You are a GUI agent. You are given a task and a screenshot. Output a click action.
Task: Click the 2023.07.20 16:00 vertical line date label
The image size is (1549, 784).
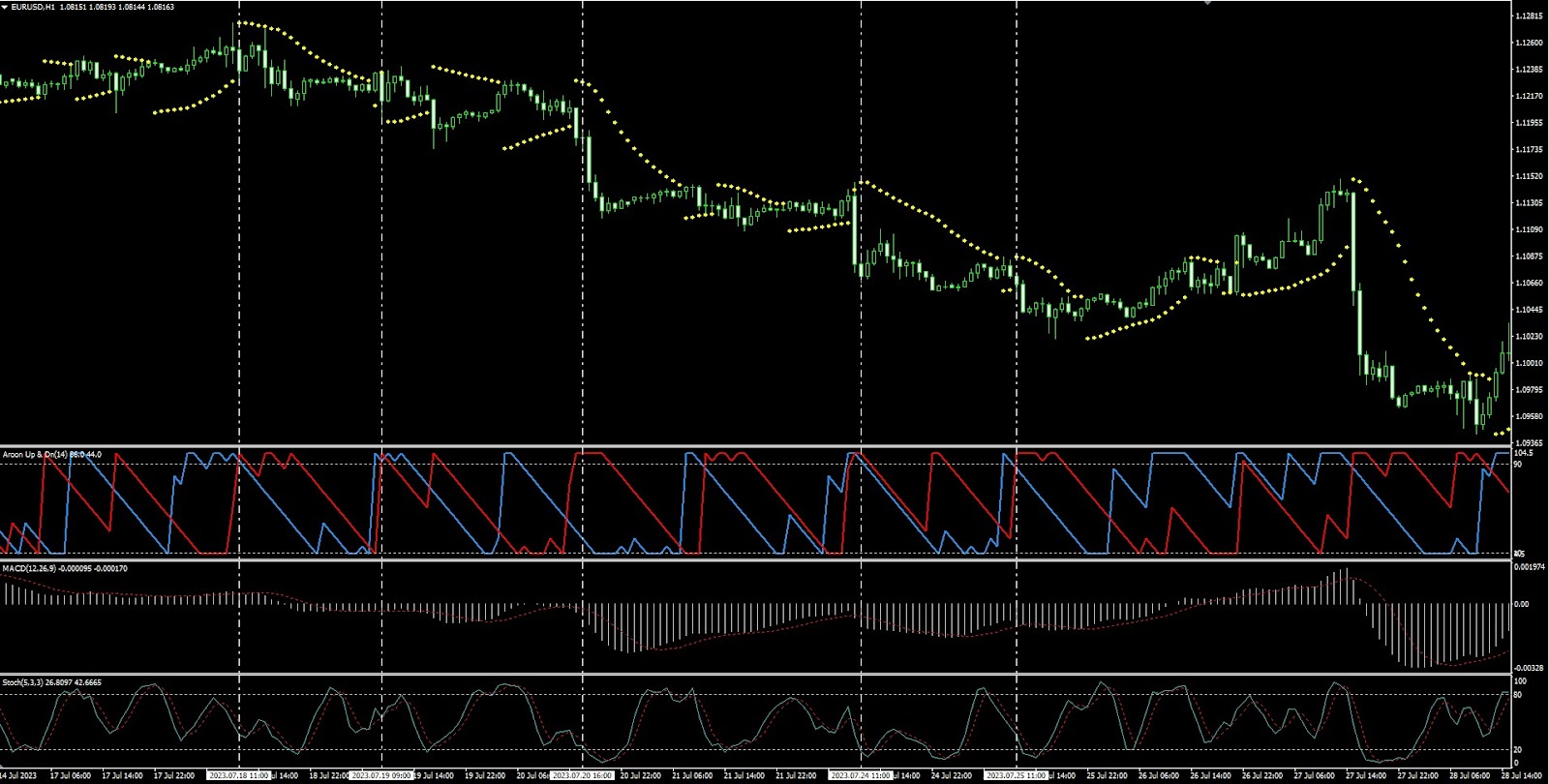pos(582,775)
